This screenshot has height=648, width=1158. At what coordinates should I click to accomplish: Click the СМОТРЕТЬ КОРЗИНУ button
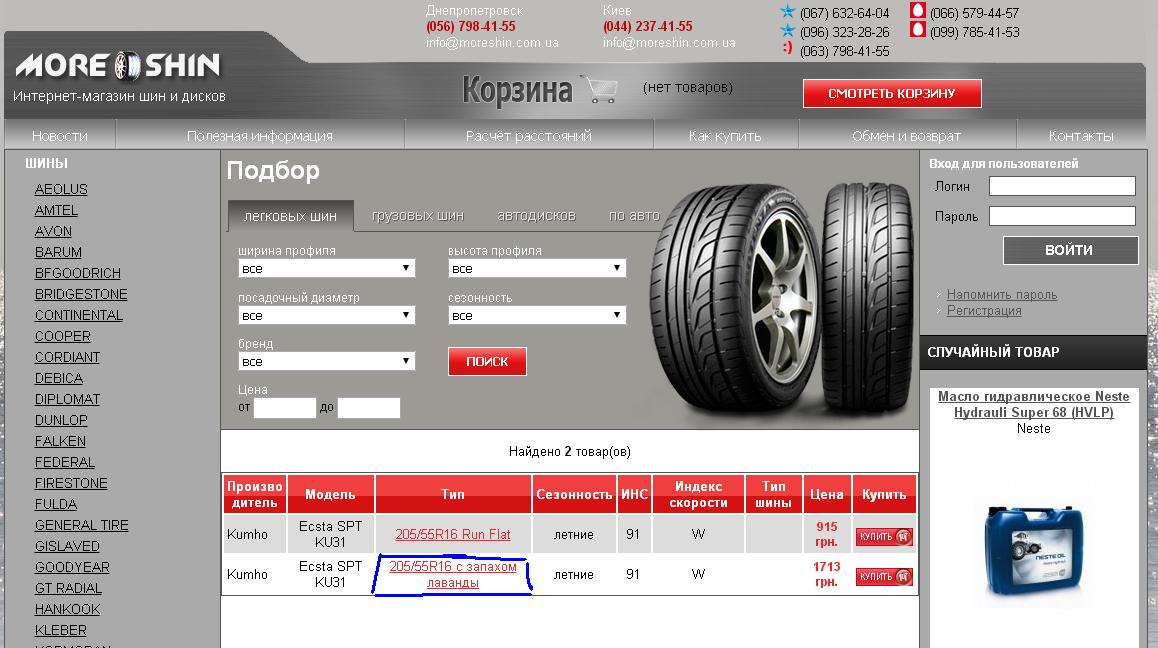point(892,93)
